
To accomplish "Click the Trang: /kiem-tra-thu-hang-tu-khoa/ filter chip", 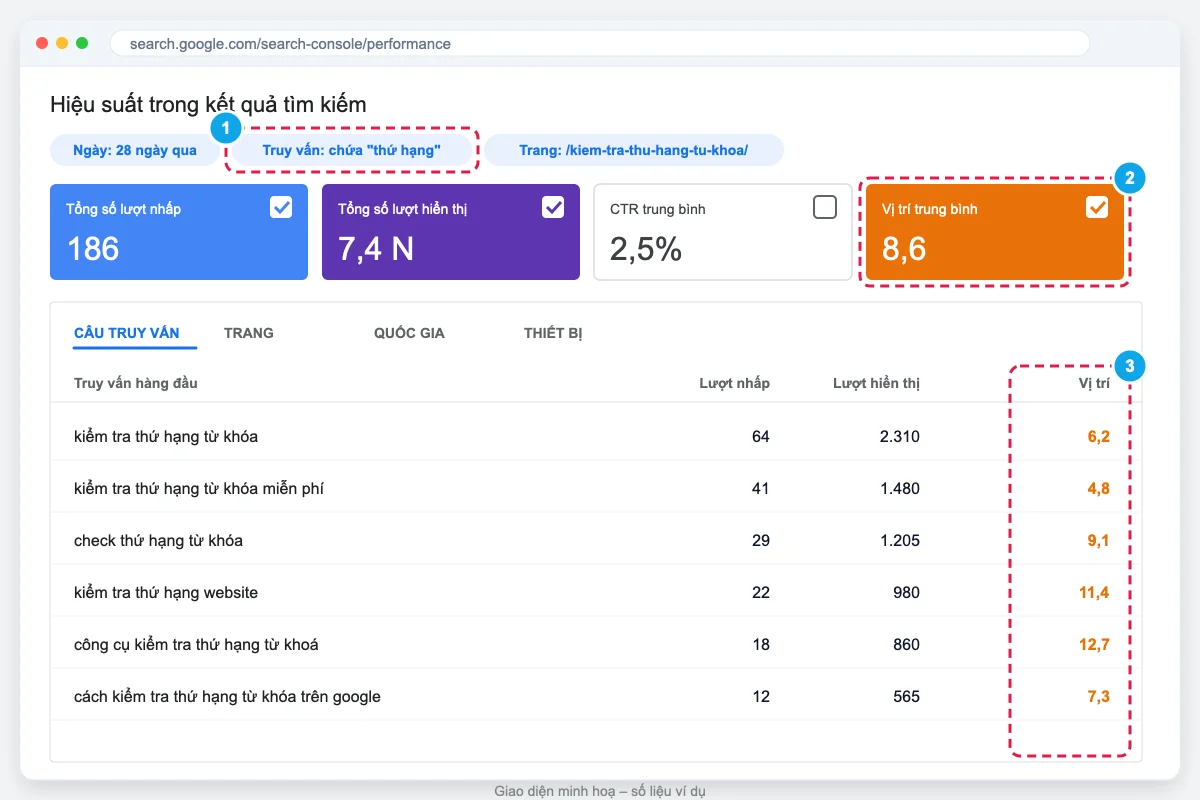I will pos(634,150).
